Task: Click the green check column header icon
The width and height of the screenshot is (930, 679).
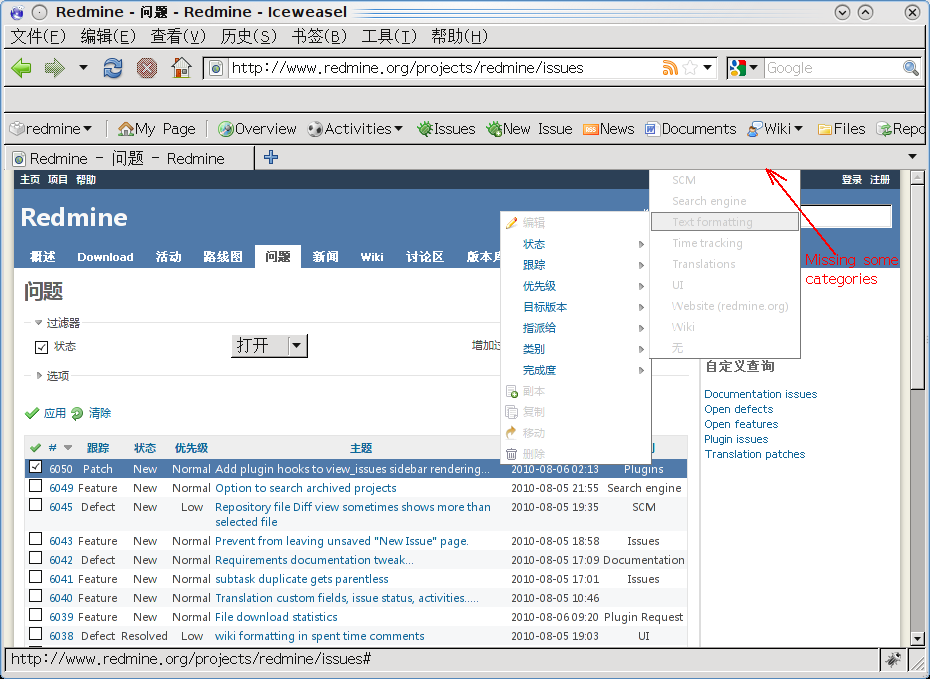Action: coord(35,448)
